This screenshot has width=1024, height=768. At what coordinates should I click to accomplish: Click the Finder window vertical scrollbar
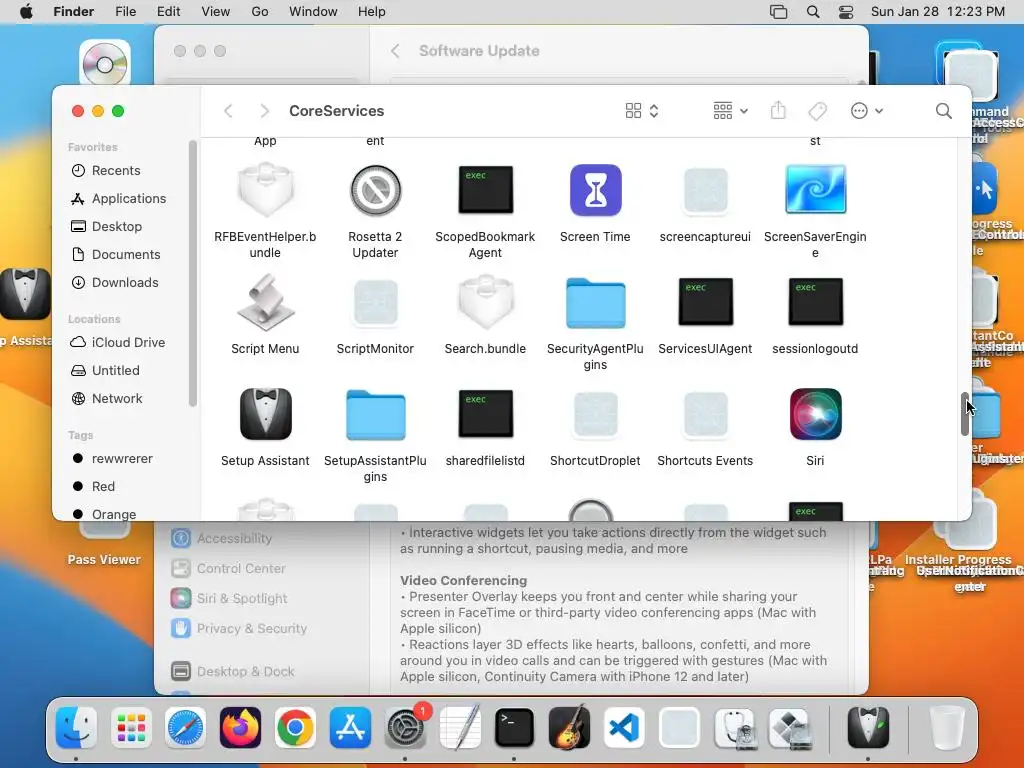point(965,414)
